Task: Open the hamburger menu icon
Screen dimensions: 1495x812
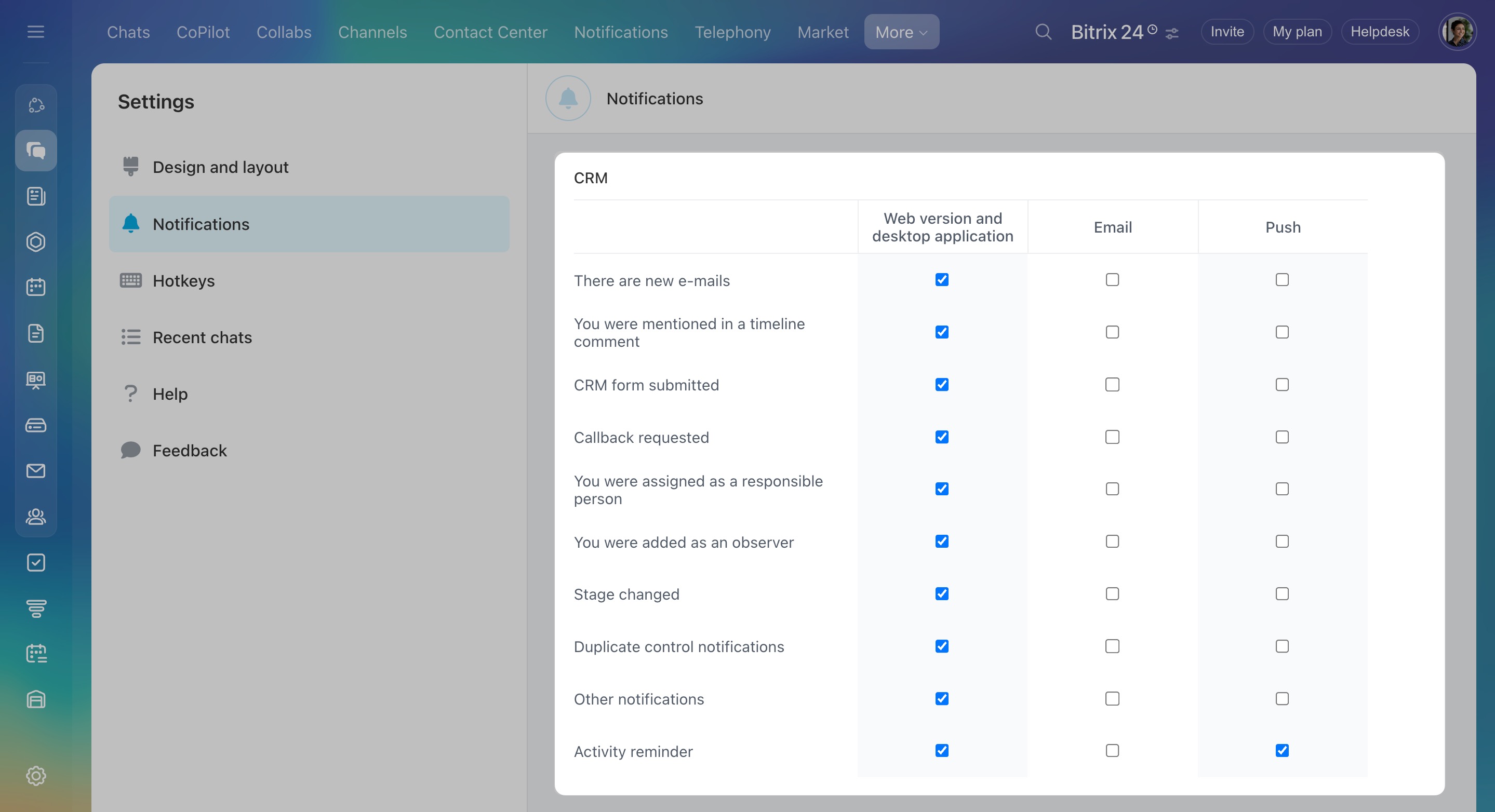Action: [x=35, y=32]
